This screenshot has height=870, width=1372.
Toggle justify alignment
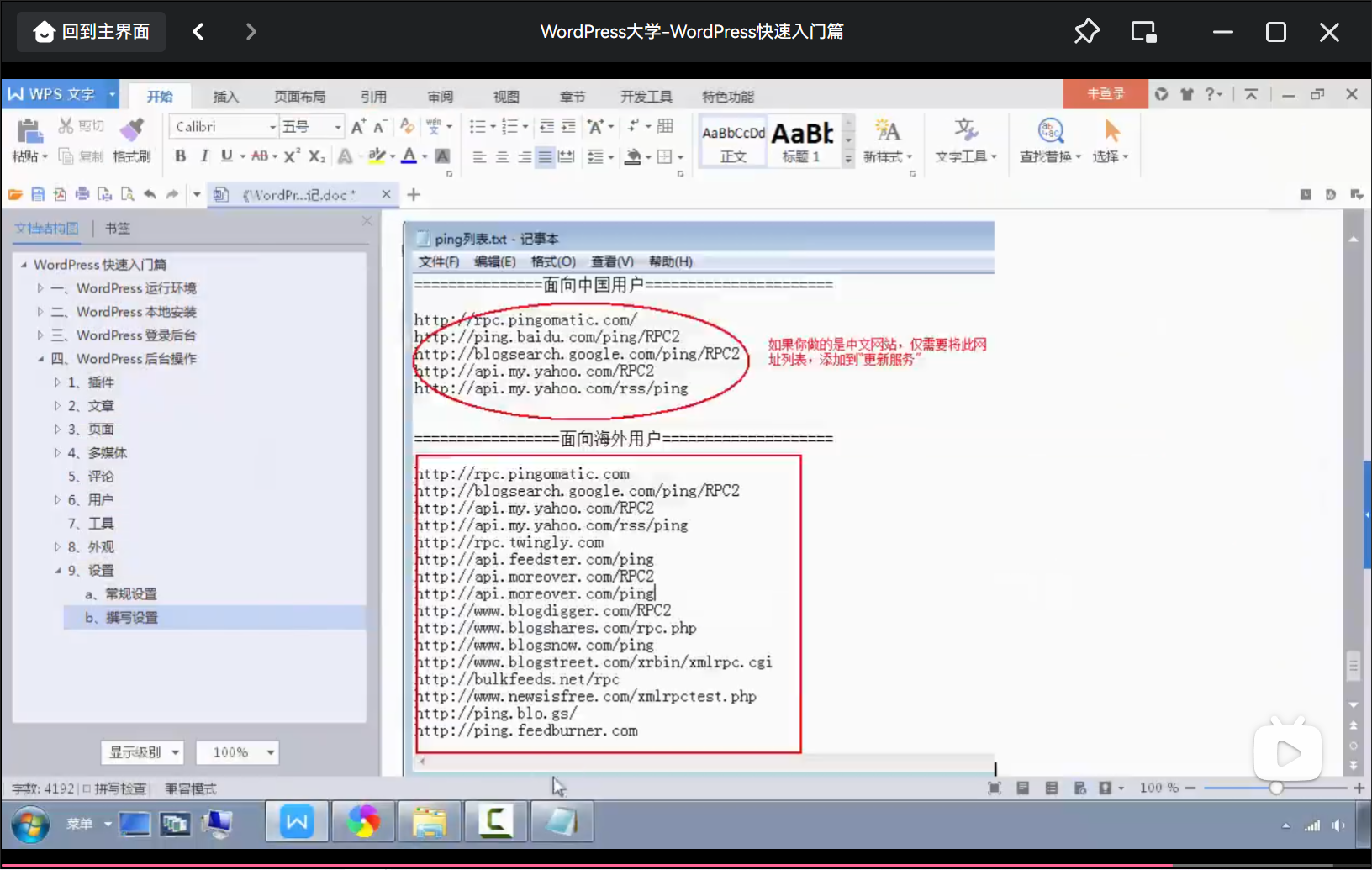point(545,156)
